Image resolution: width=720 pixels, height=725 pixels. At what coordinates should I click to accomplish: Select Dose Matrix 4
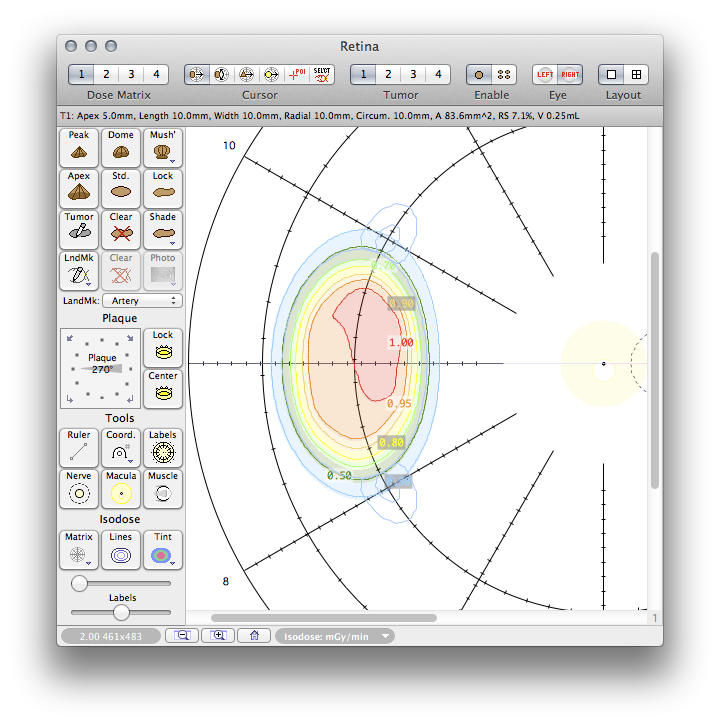pyautogui.click(x=156, y=74)
